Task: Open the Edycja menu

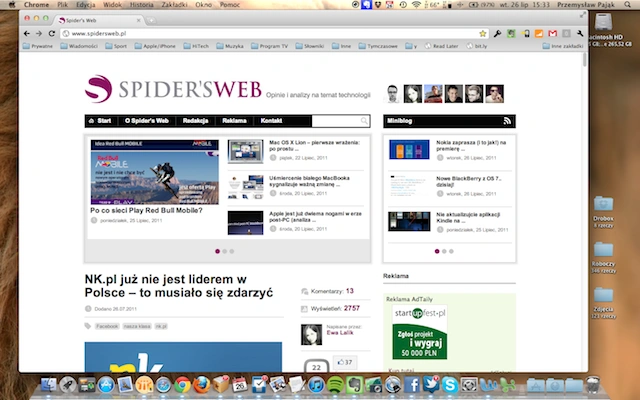Action: coord(85,5)
